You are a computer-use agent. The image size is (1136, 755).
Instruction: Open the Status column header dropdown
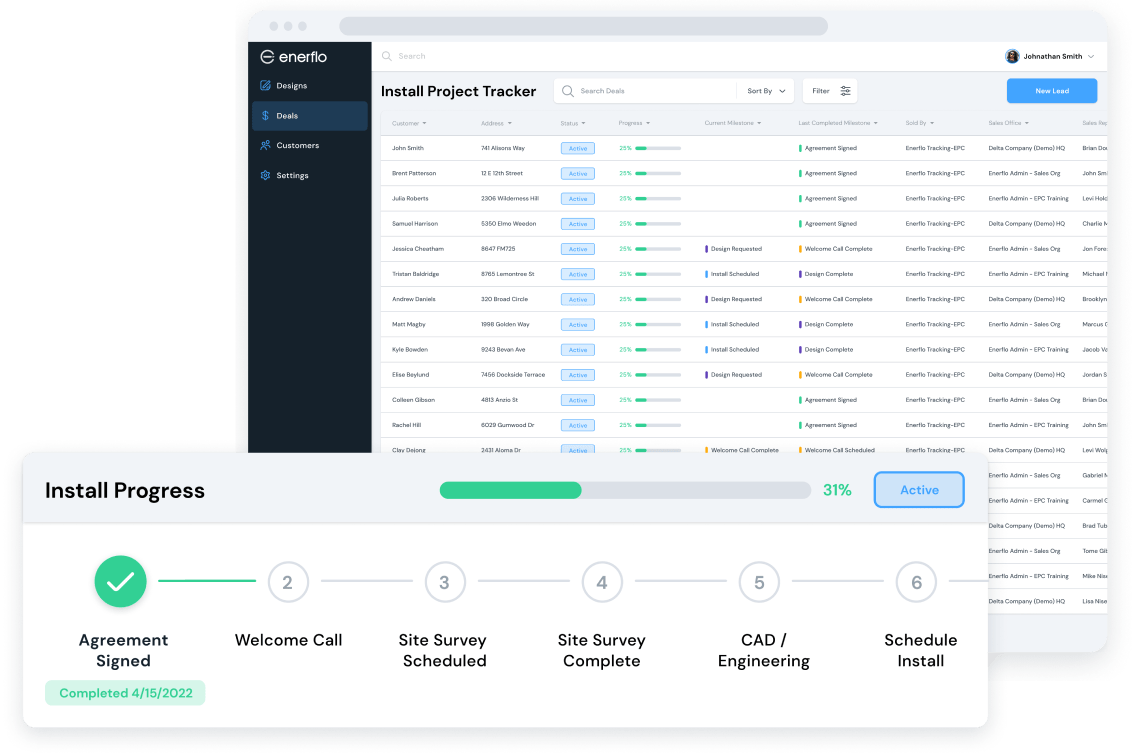pos(572,123)
